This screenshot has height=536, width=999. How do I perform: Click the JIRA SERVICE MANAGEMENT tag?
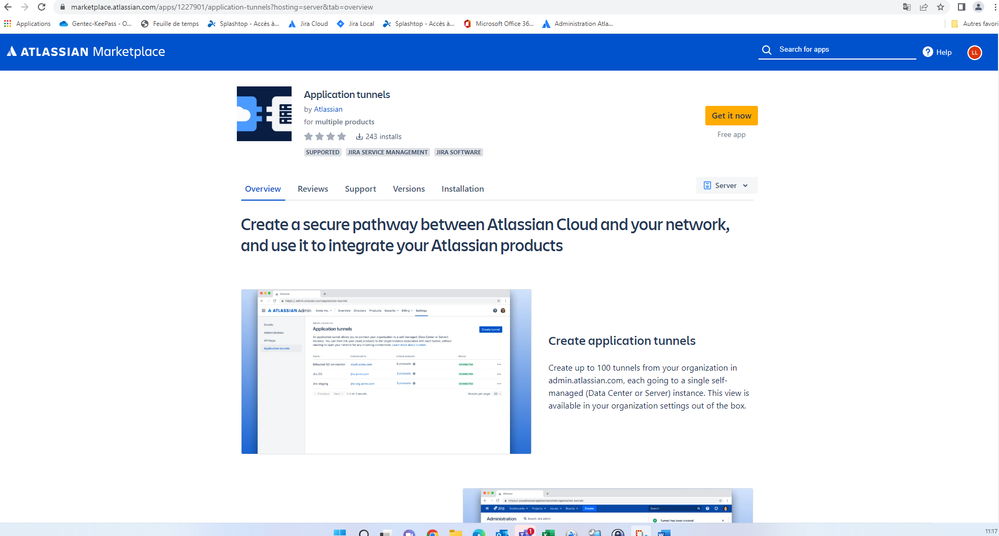pyautogui.click(x=388, y=152)
